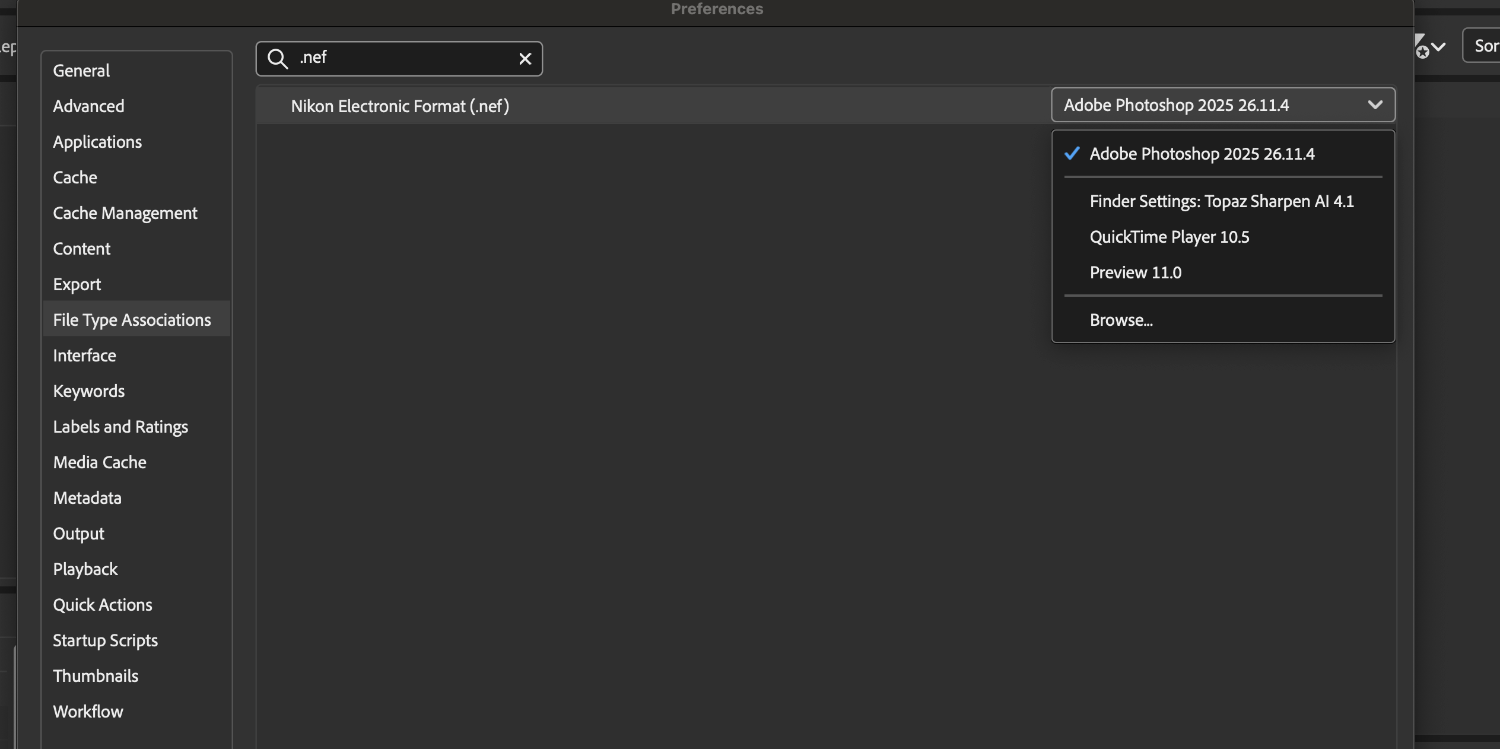This screenshot has width=1500, height=749.
Task: Expand the Adobe Photoshop application dropdown
Action: [x=1222, y=105]
